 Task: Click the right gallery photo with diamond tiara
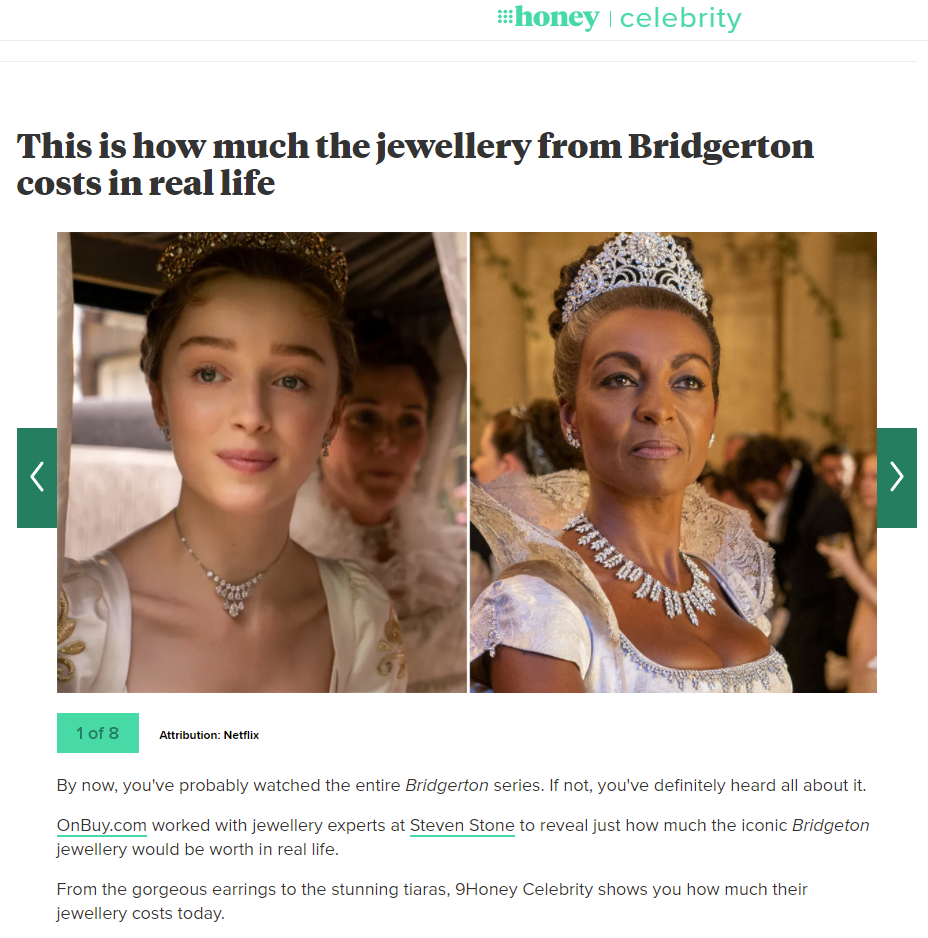673,462
